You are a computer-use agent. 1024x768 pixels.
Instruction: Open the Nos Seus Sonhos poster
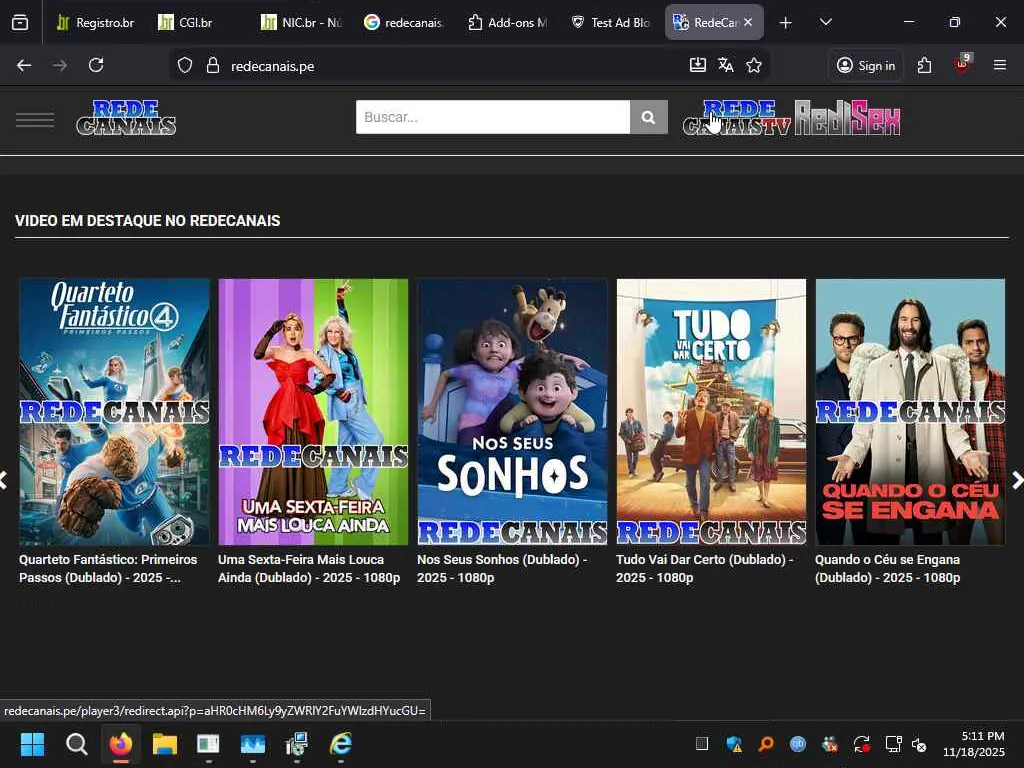(513, 412)
